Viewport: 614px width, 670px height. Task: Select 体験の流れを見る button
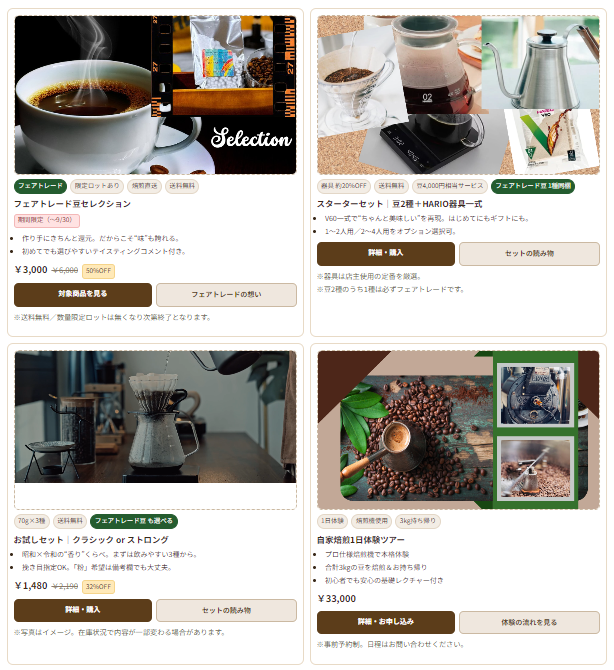[529, 622]
